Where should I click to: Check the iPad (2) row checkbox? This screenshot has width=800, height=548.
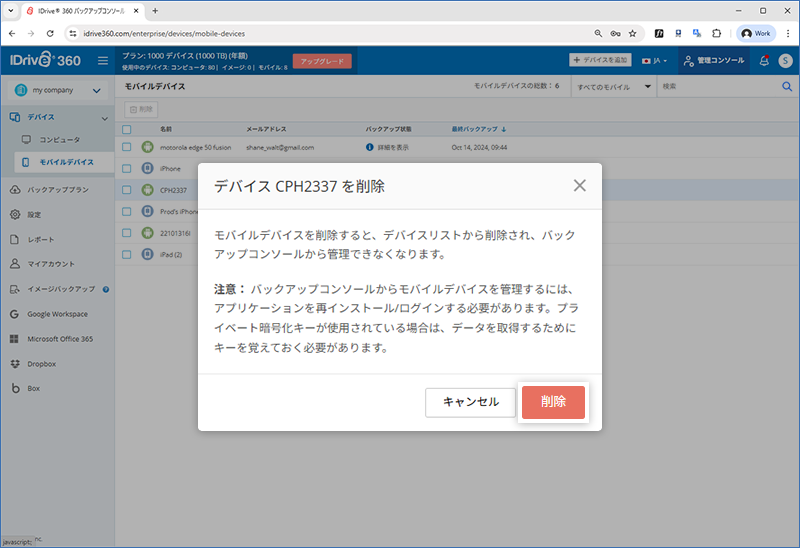pyautogui.click(x=126, y=254)
